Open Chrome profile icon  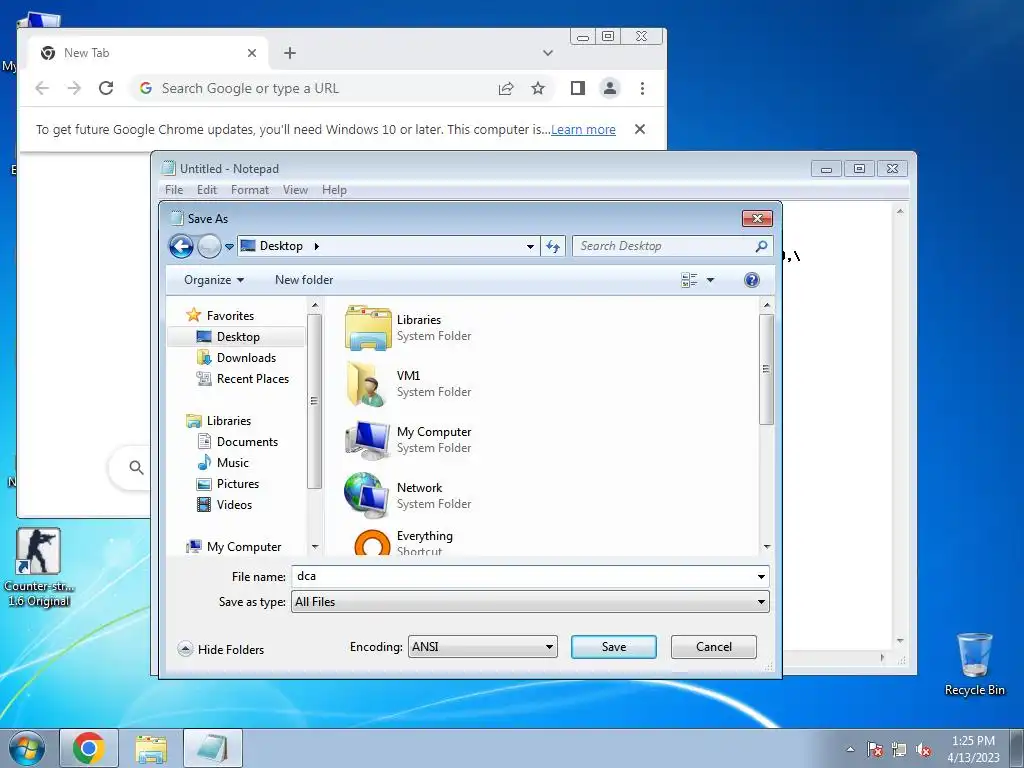coord(609,88)
